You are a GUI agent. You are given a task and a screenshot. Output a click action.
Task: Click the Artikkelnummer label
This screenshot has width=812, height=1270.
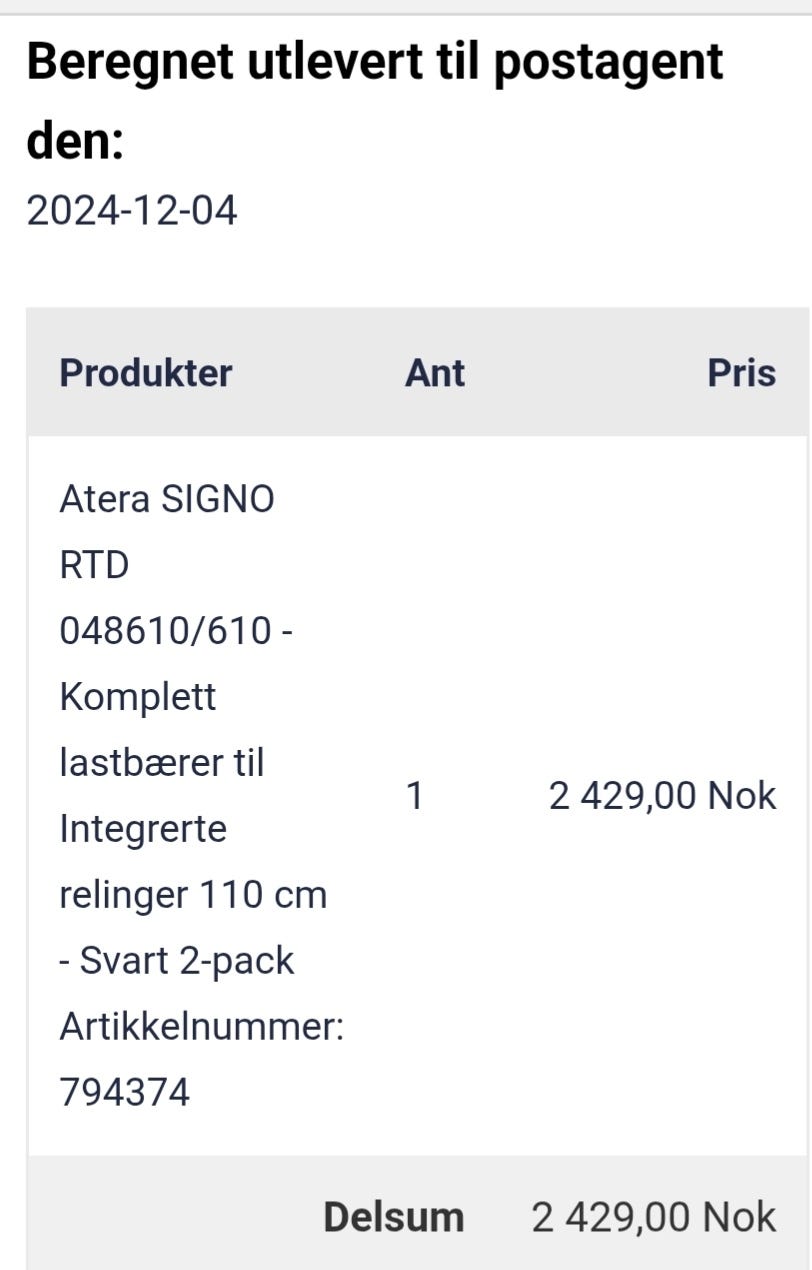(x=202, y=1027)
